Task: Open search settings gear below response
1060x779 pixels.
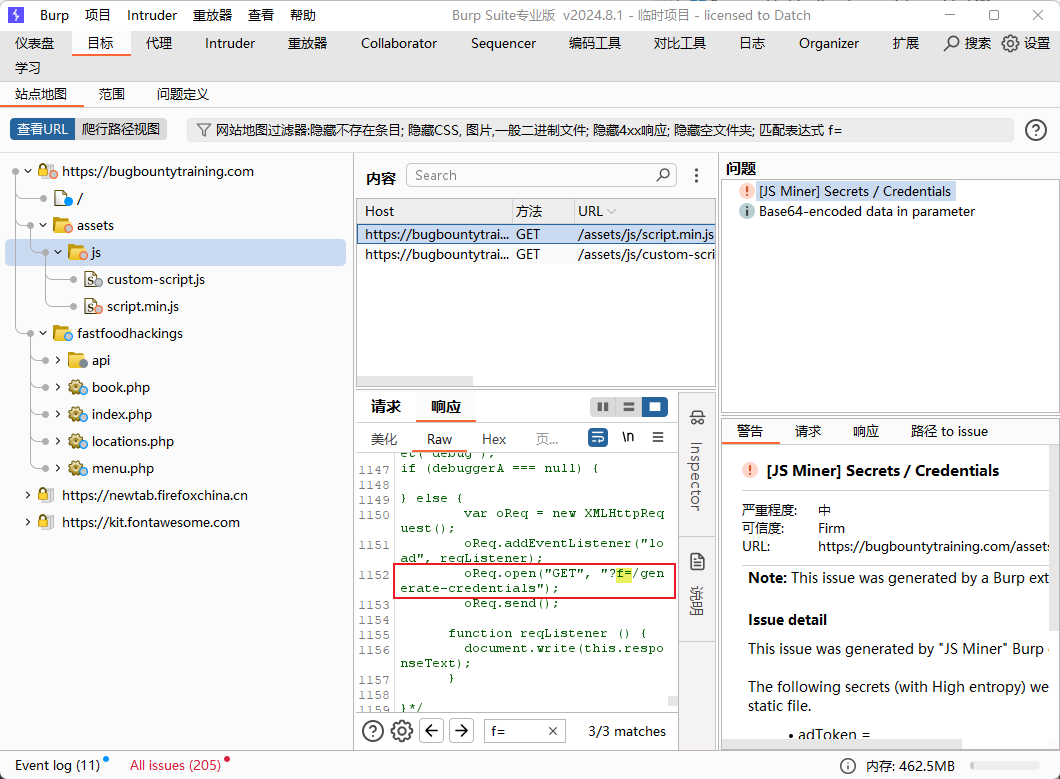Action: tap(402, 731)
